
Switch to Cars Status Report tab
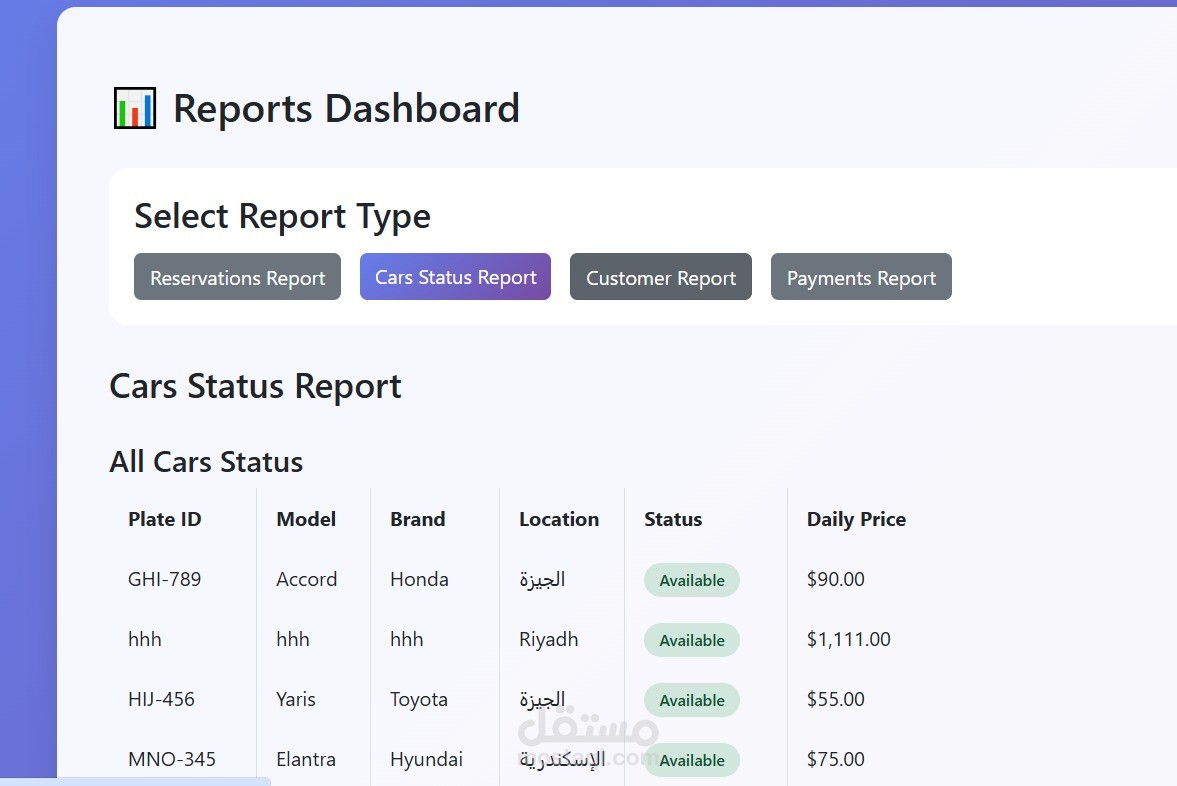[455, 277]
